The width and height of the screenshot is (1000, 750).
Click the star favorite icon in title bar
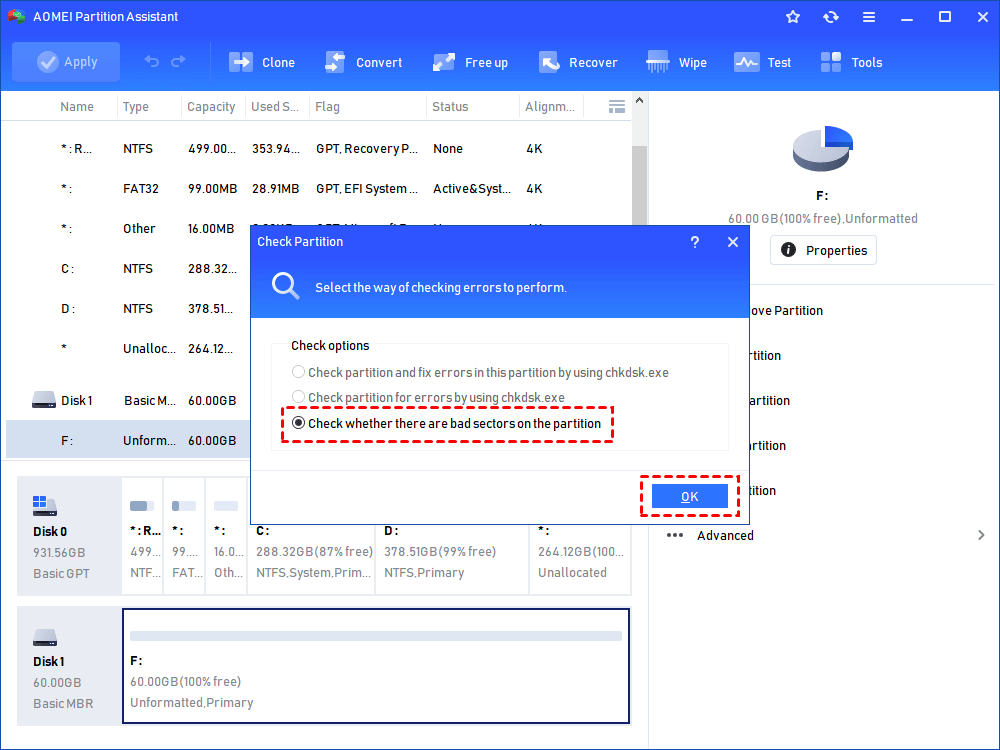(793, 17)
